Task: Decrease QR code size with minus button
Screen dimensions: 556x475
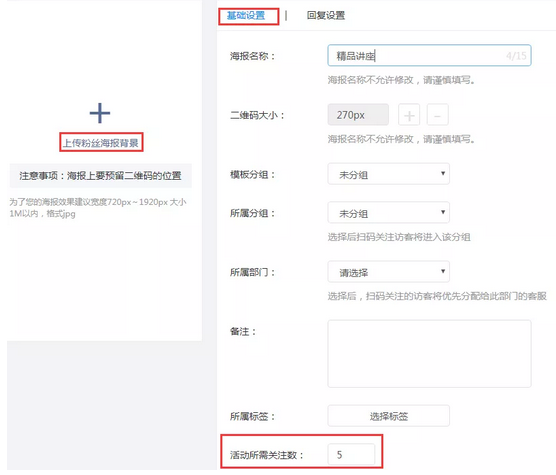Action: coord(437,115)
